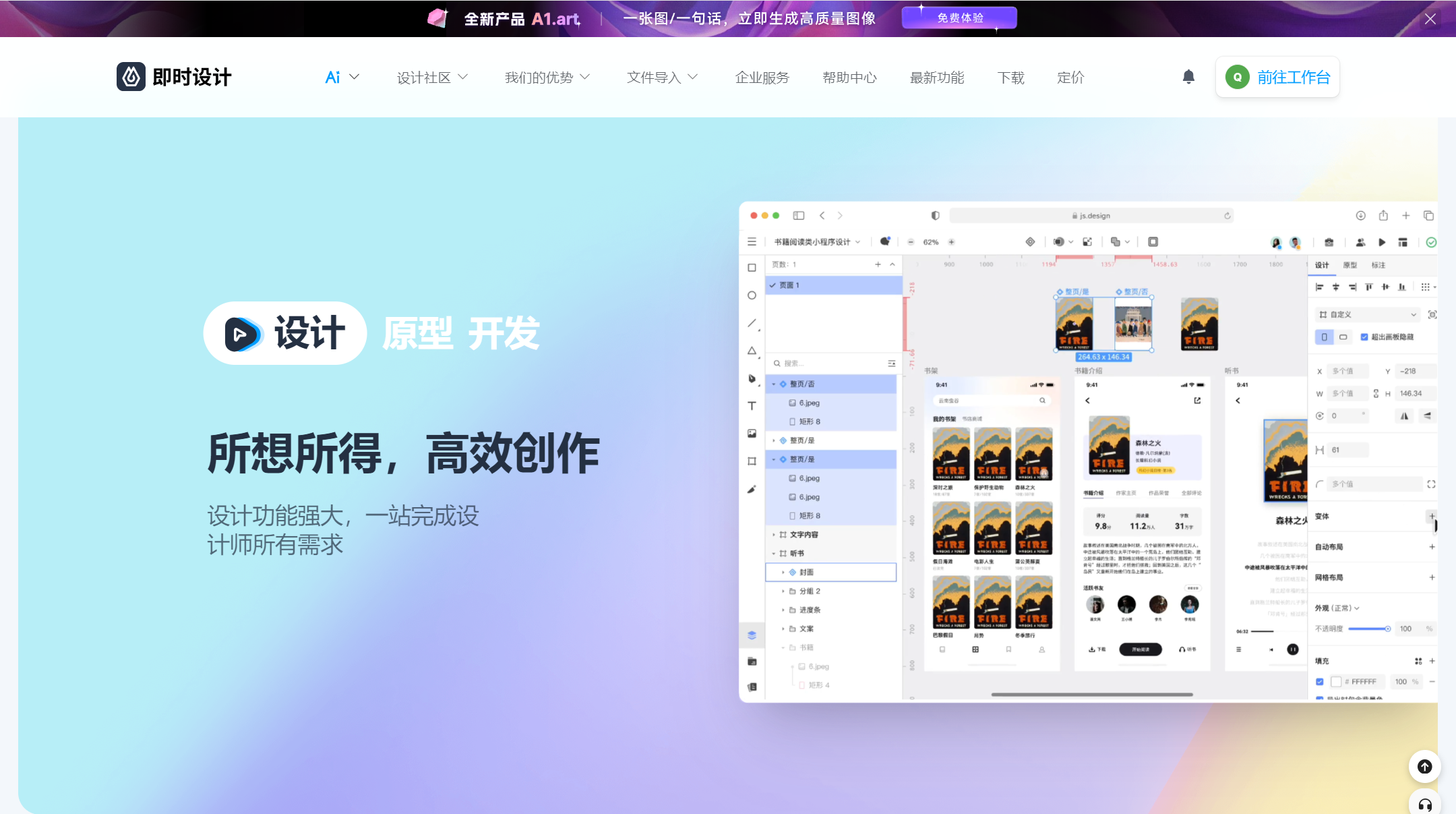Click the canvas horizontal scrollbar in preview
Screen dimensions: 1456x814
pyautogui.click(x=1092, y=694)
